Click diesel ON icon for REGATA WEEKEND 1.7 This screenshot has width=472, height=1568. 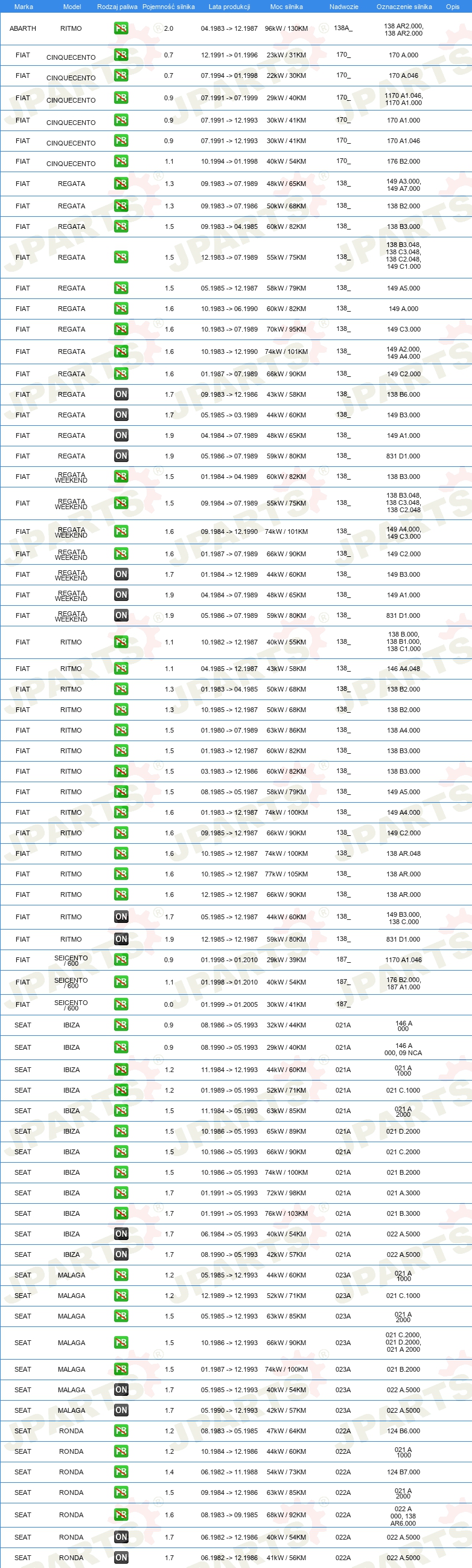121,574
